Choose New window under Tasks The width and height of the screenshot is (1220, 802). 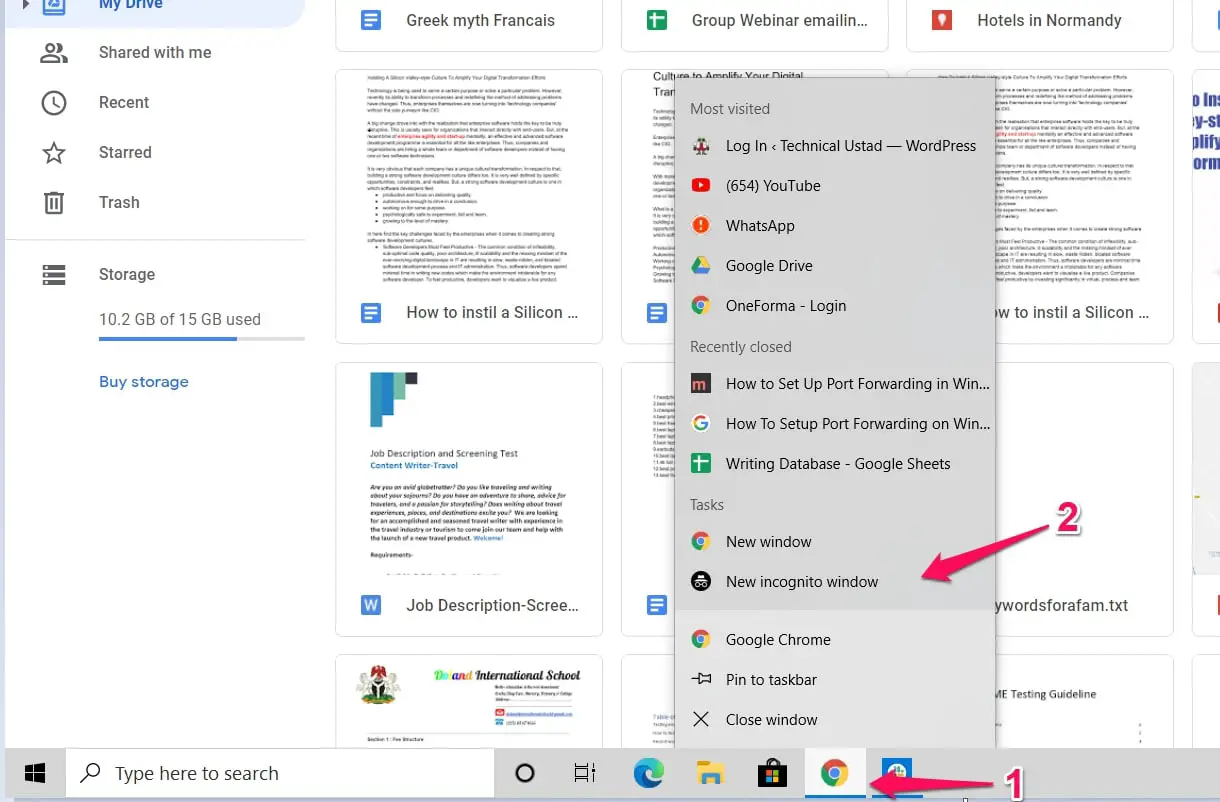(x=835, y=542)
